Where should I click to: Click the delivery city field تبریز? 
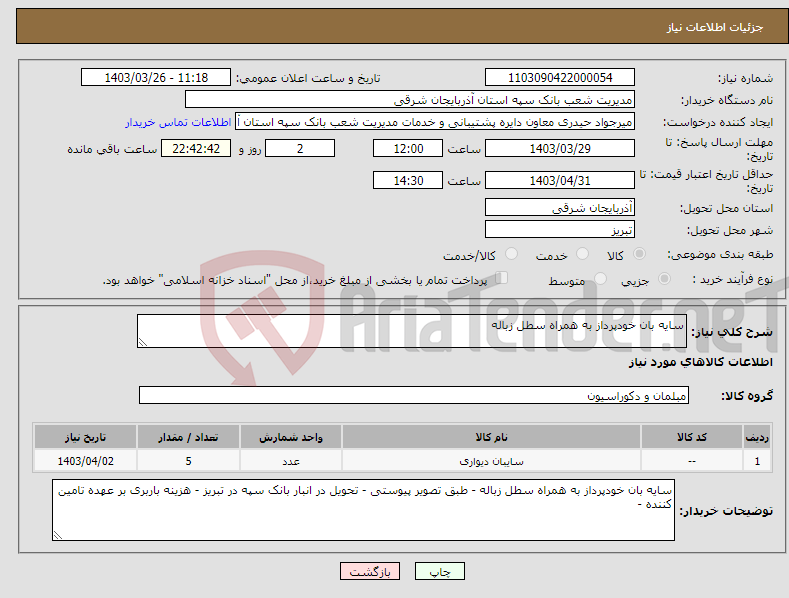click(560, 230)
